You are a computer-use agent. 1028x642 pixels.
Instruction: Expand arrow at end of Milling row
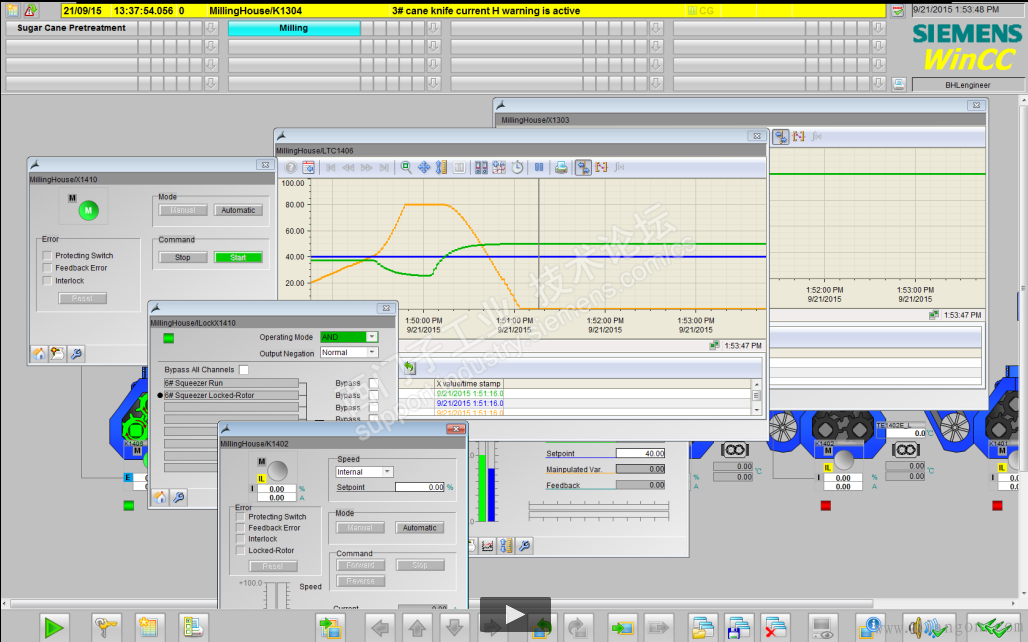coord(433,28)
